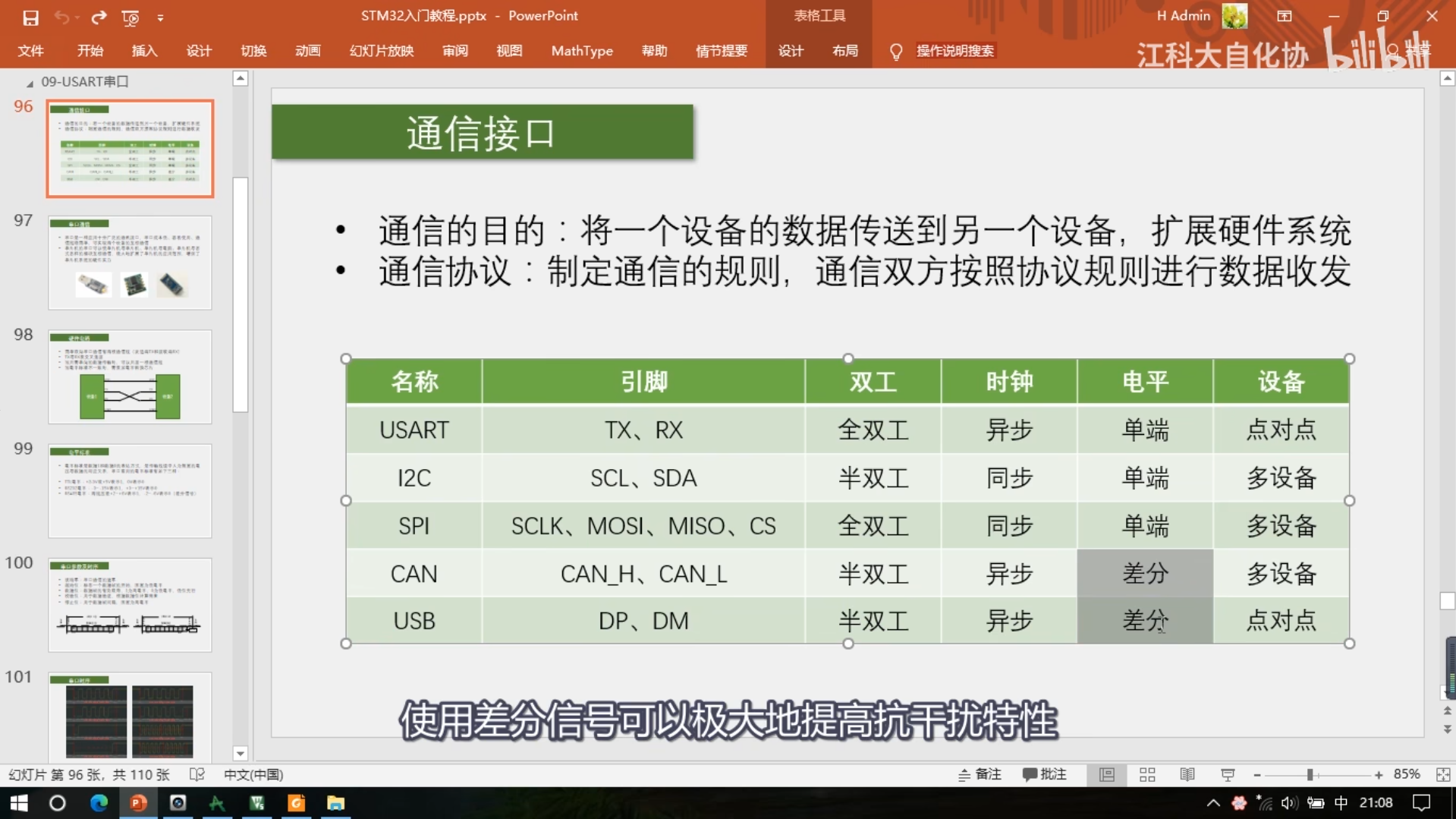Switch to Reading view

(x=1187, y=774)
